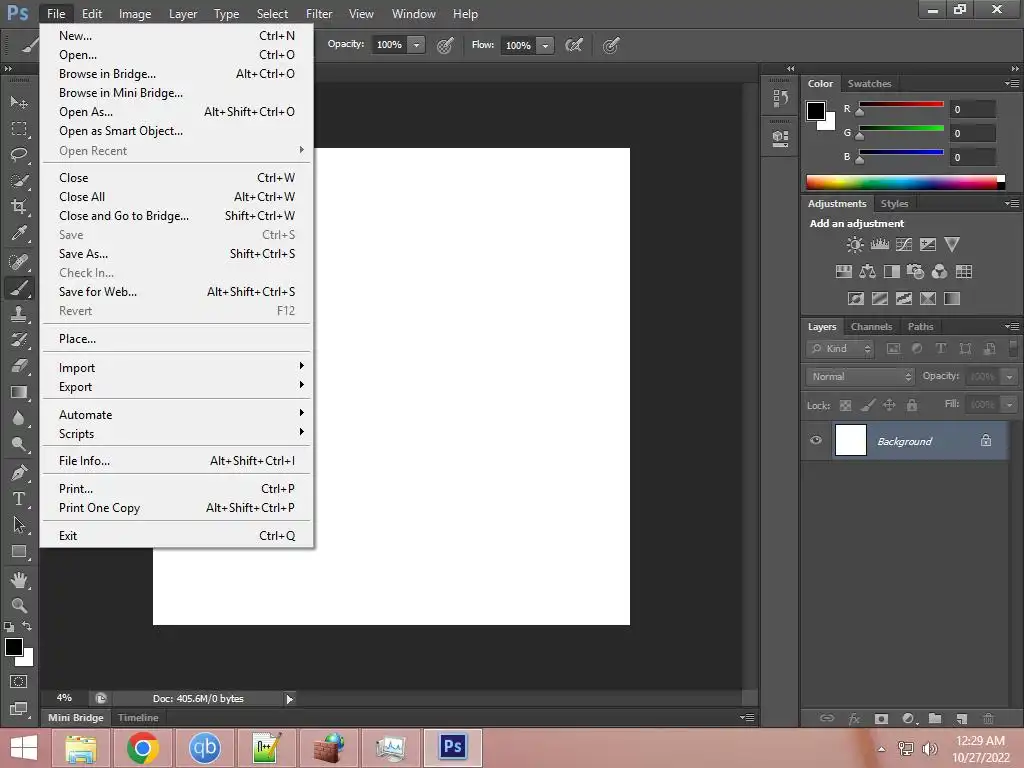Toggle lock image pixels

coord(867,406)
